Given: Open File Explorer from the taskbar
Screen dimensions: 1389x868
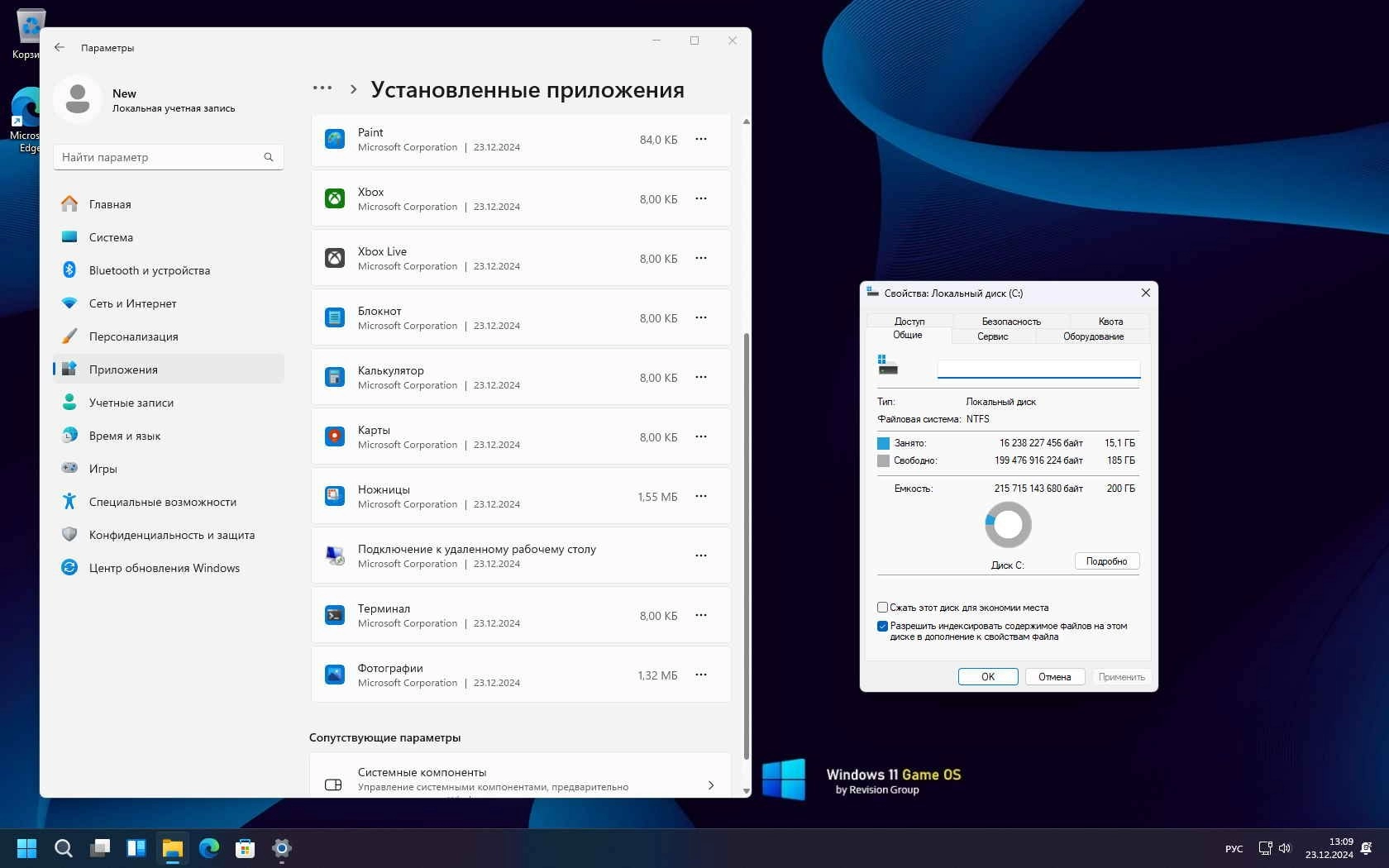Looking at the screenshot, I should coord(172,848).
